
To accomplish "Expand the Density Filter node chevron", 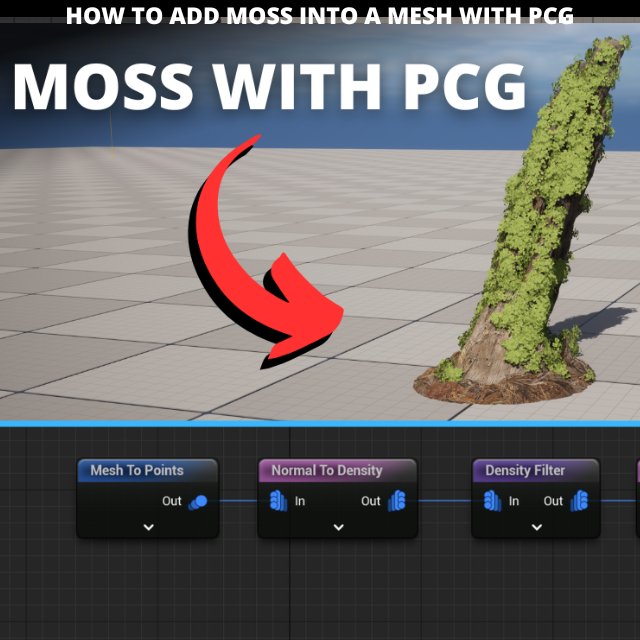I will 537,527.
